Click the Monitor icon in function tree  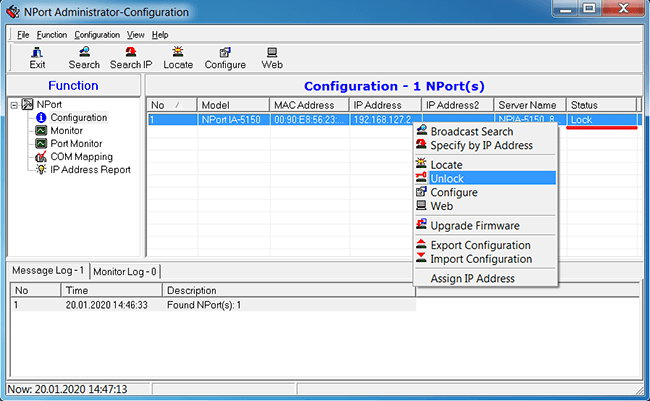click(41, 131)
